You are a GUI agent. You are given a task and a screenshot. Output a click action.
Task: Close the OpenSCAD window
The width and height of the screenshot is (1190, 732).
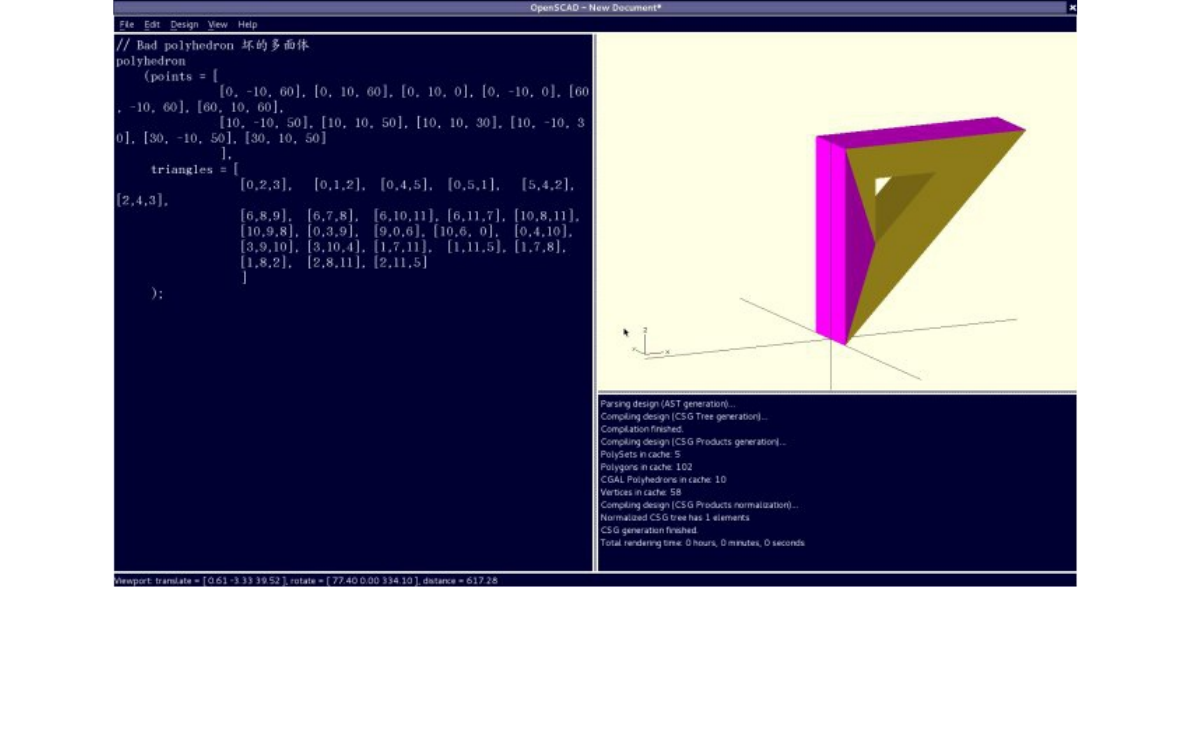tap(1072, 8)
